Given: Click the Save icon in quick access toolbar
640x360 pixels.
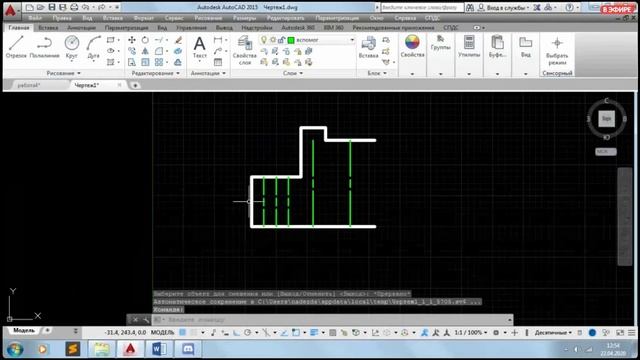Looking at the screenshot, I should [52, 7].
